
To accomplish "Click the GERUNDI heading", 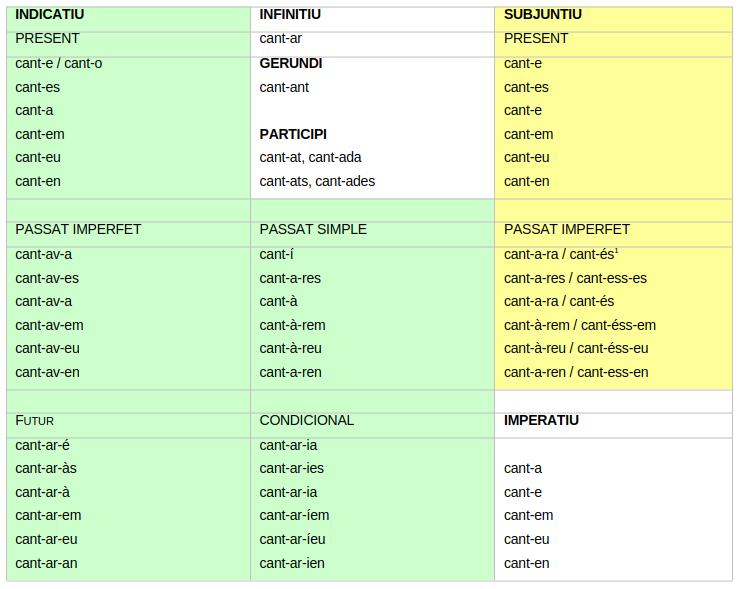I will (290, 63).
